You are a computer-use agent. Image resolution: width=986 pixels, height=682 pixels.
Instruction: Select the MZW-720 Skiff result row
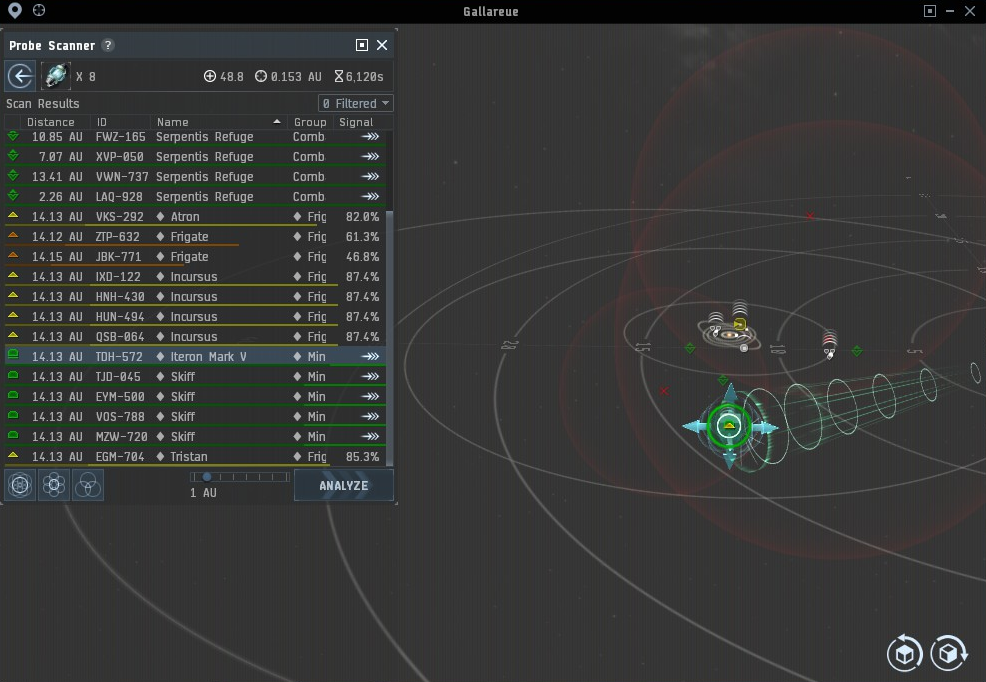(x=195, y=436)
